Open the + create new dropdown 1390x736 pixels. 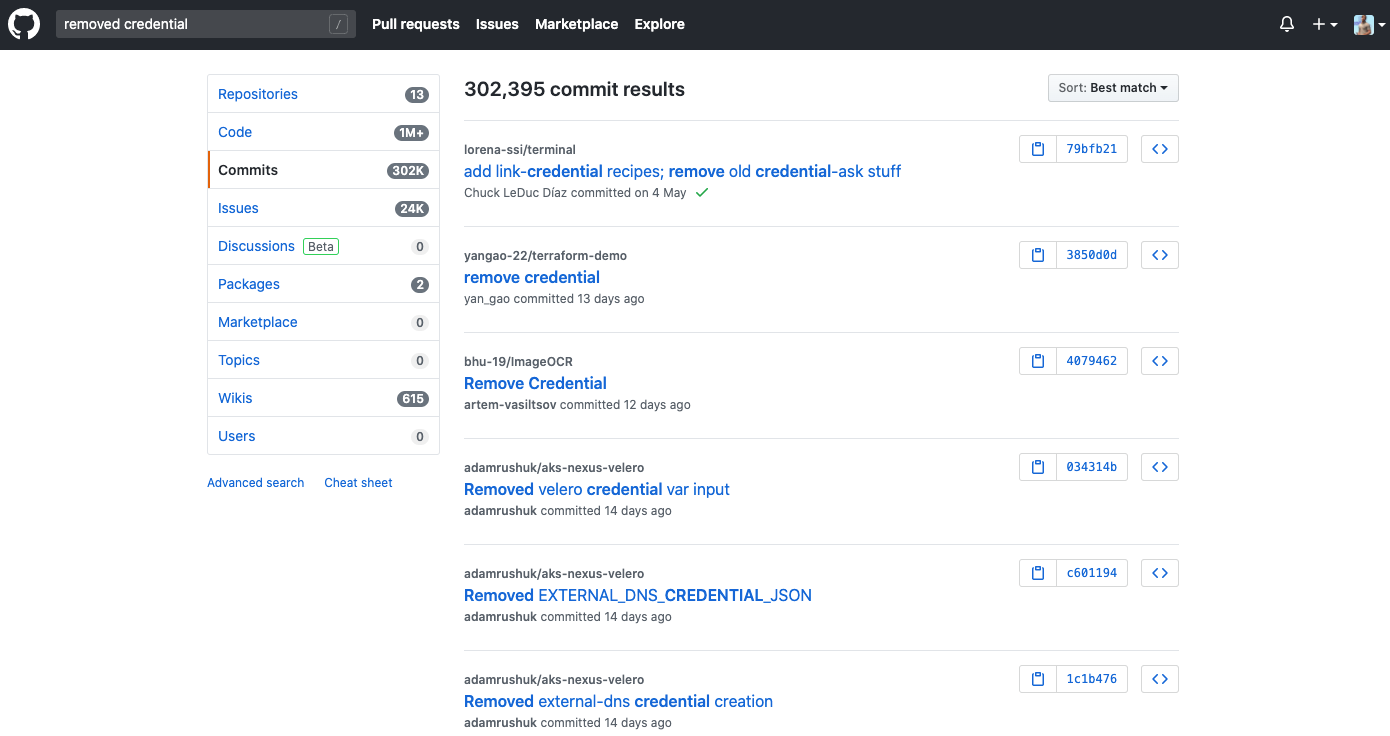(1324, 24)
